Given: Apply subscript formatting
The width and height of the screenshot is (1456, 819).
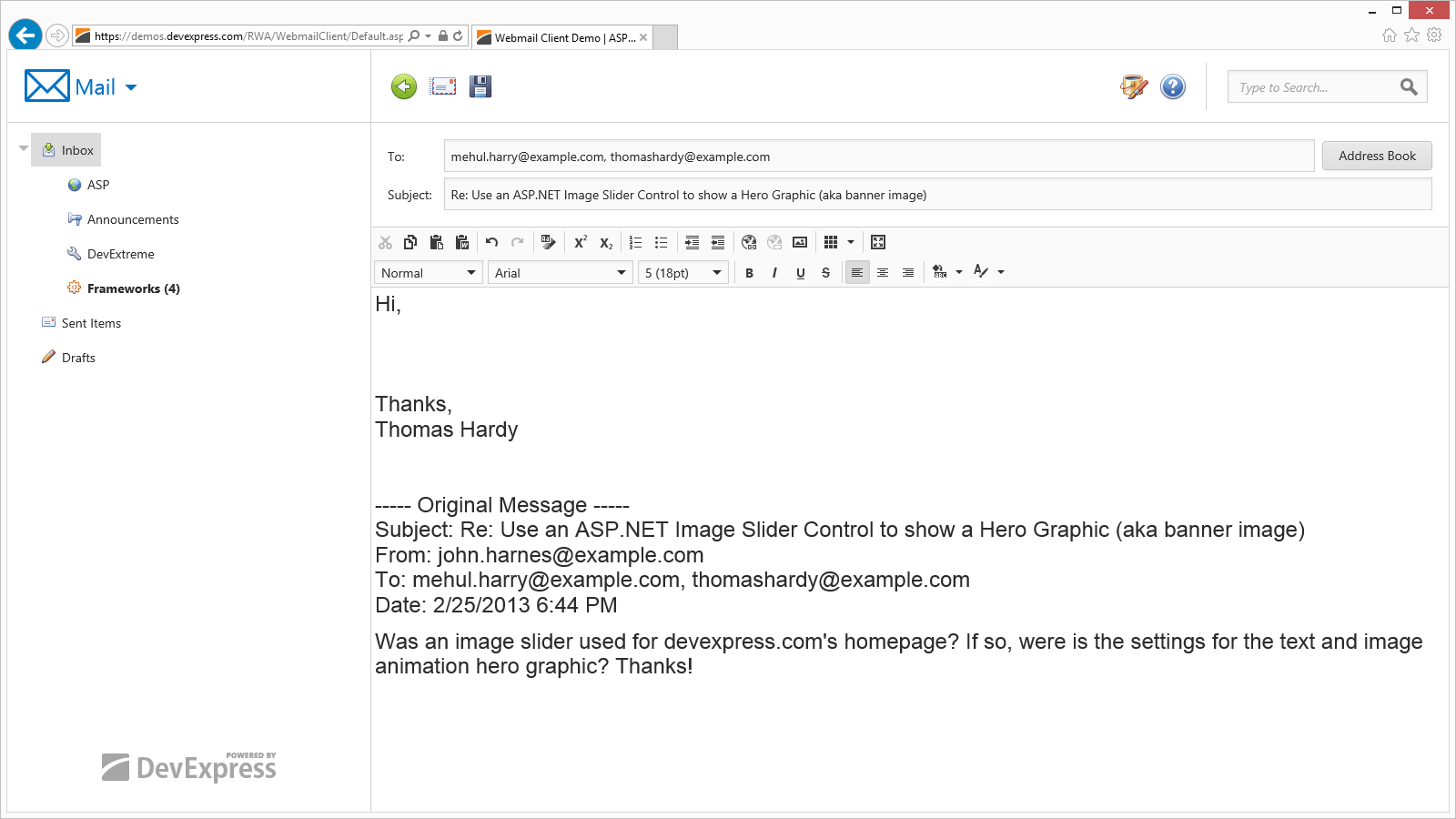Looking at the screenshot, I should pyautogui.click(x=606, y=242).
